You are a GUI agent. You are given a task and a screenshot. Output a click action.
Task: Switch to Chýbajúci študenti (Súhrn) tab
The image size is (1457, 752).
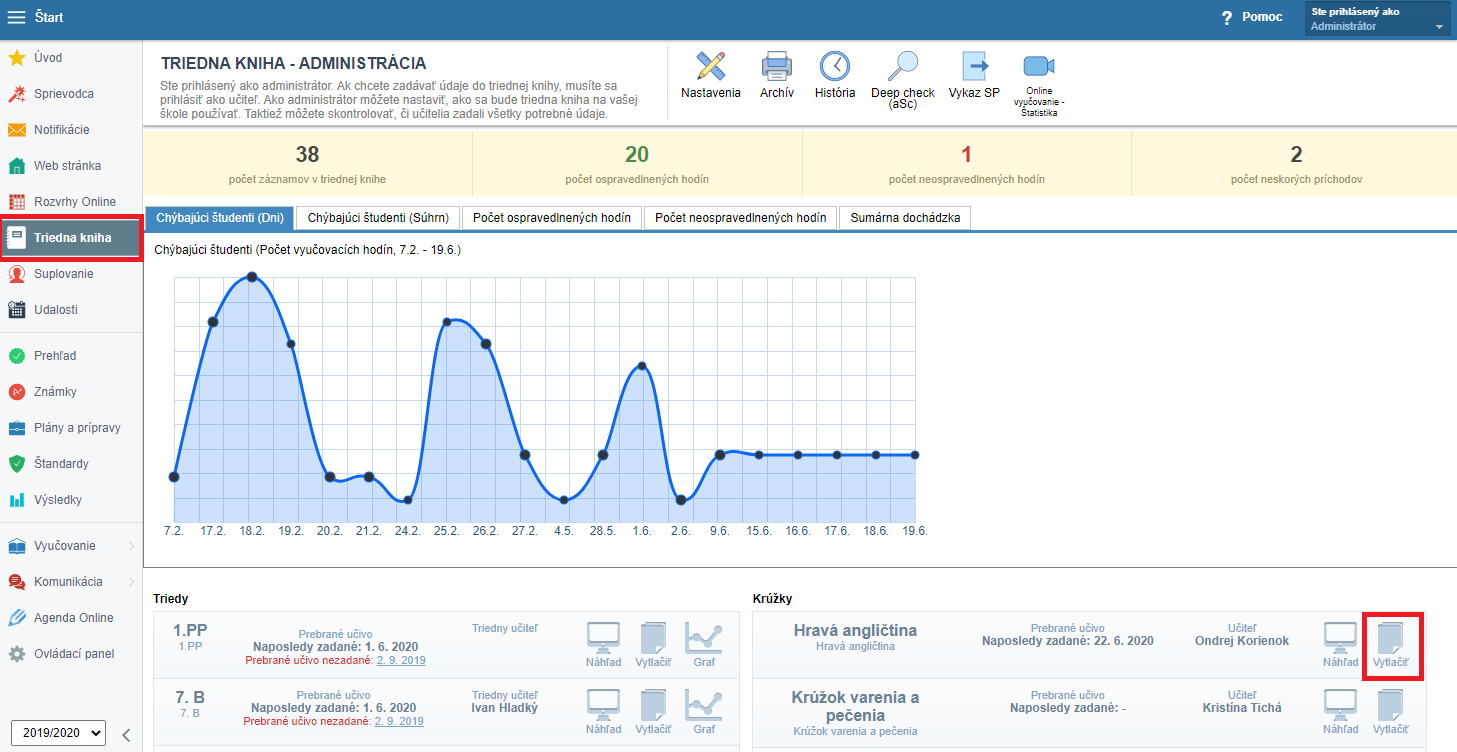click(x=378, y=218)
